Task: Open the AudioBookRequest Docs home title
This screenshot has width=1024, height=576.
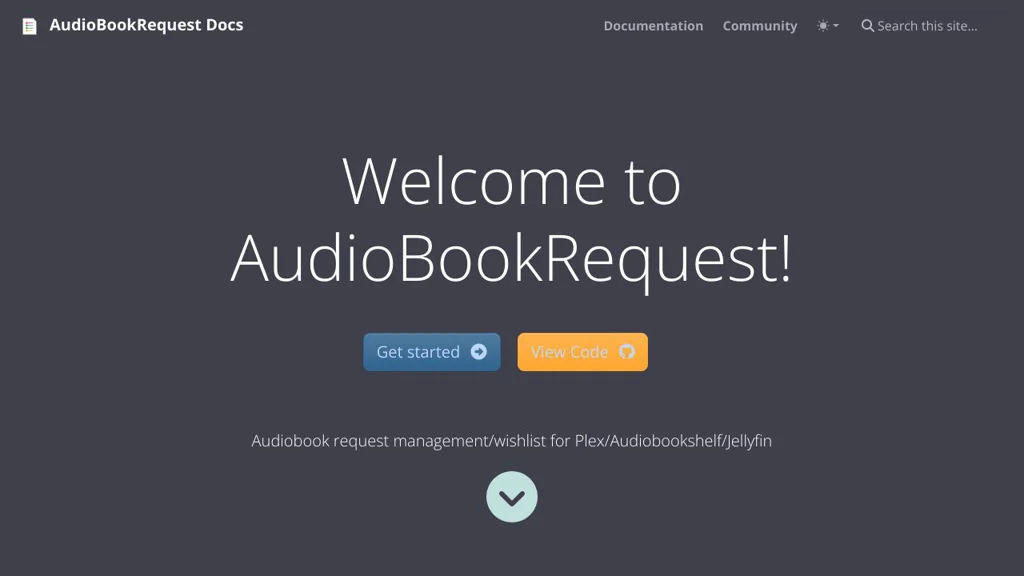Action: pos(146,25)
